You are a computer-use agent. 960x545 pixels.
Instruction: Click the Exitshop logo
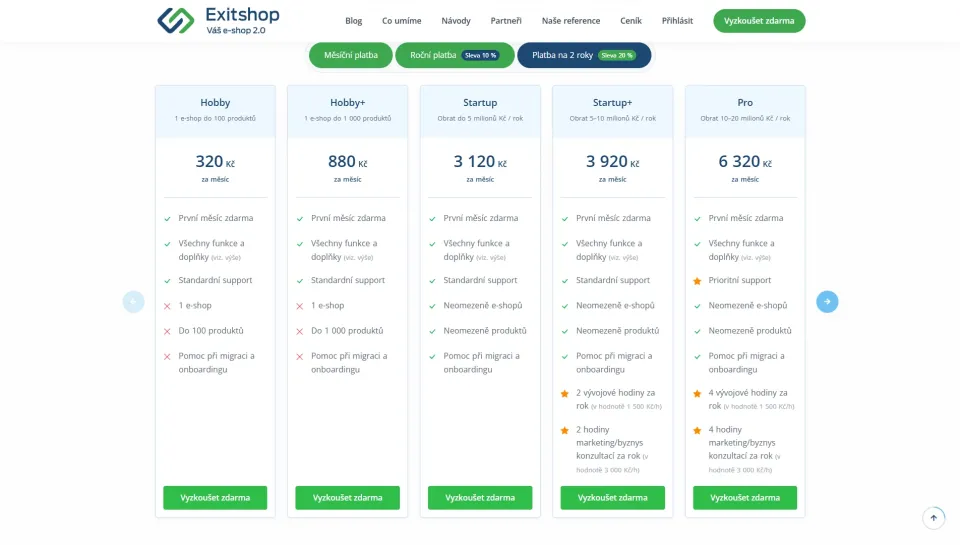pyautogui.click(x=218, y=21)
